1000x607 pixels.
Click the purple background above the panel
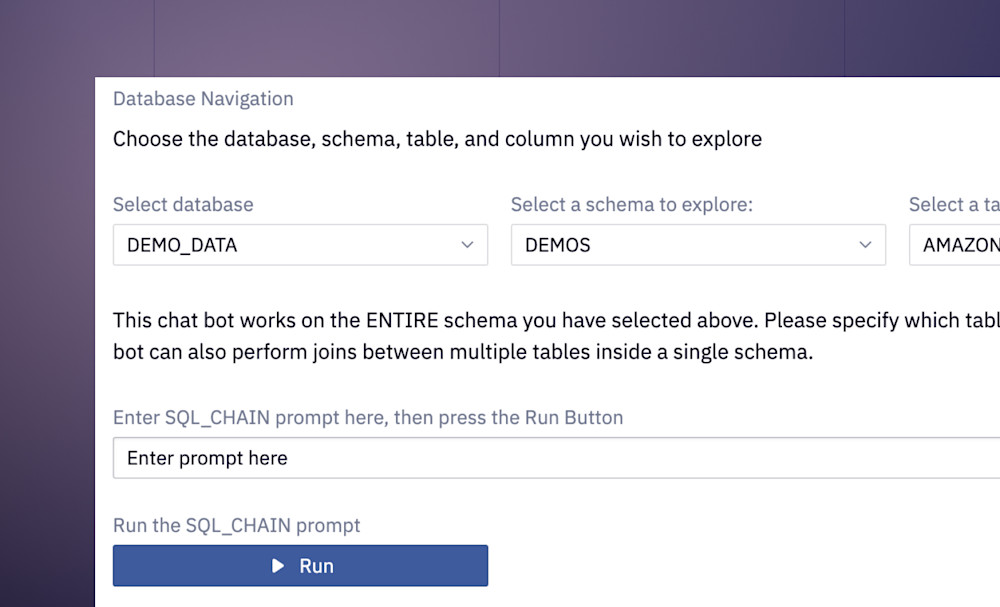pos(500,38)
